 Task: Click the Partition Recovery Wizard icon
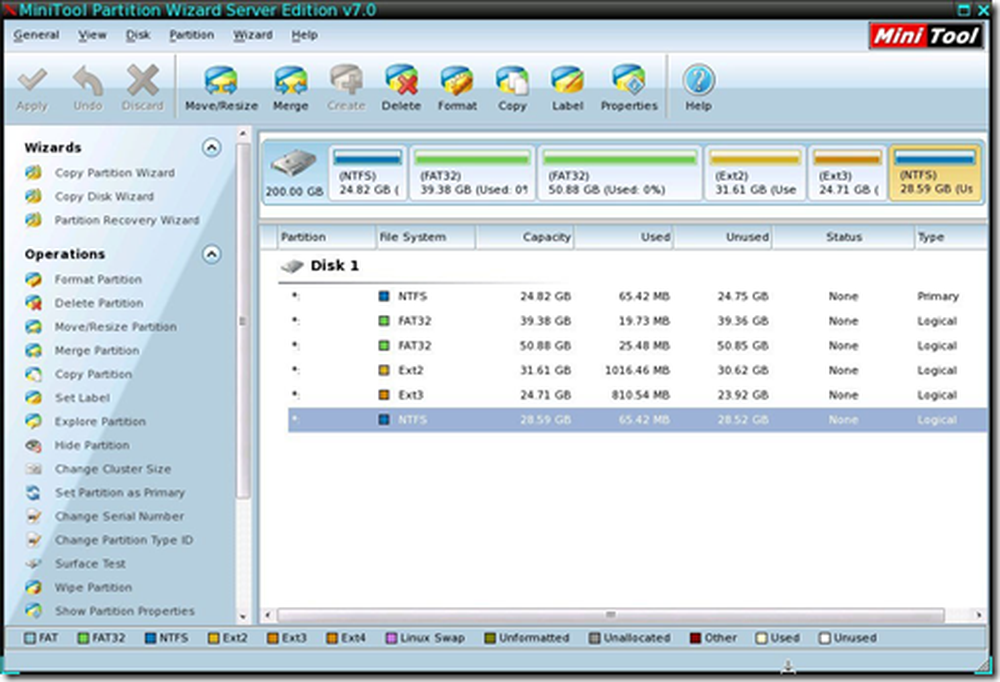pyautogui.click(x=34, y=220)
